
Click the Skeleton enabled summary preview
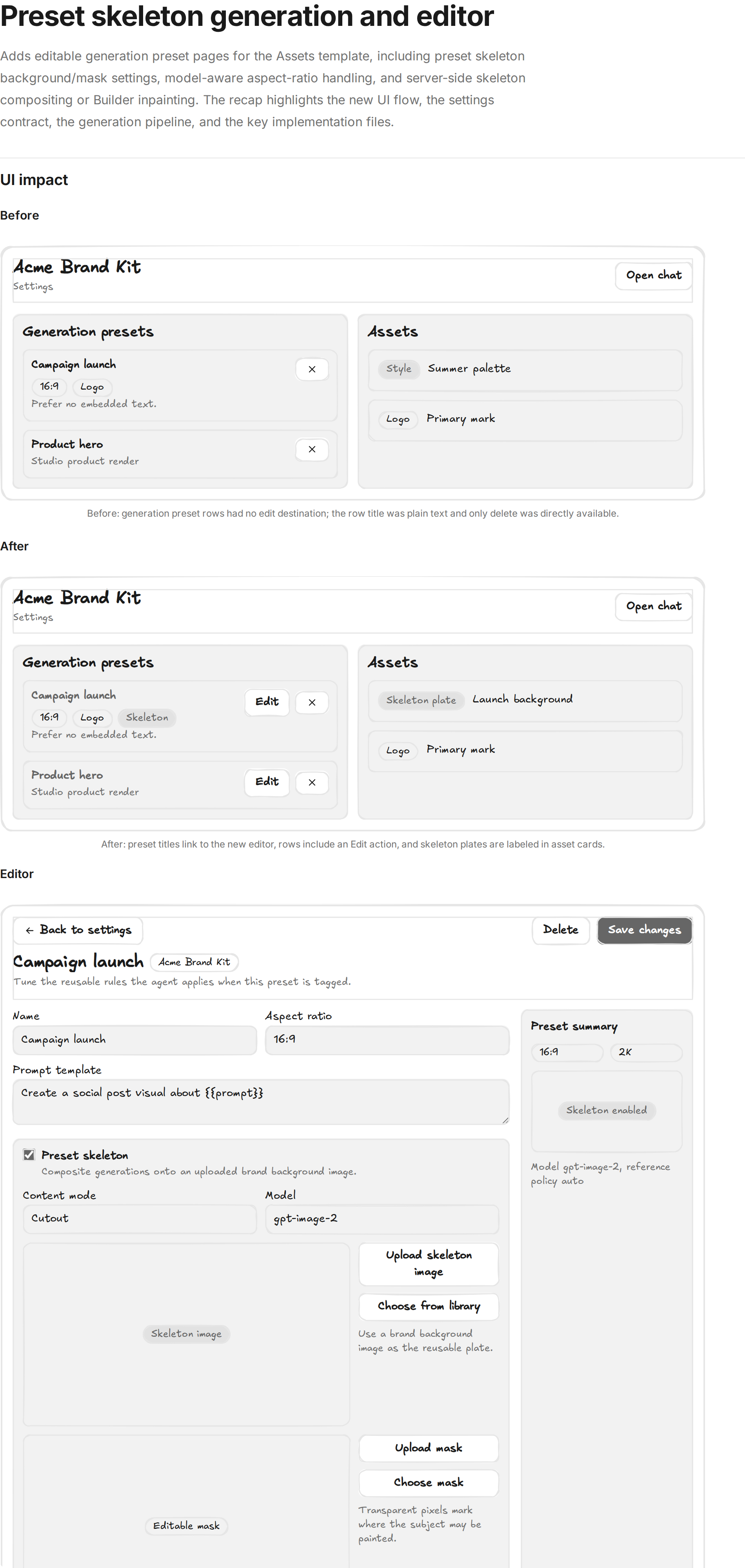point(606,1111)
